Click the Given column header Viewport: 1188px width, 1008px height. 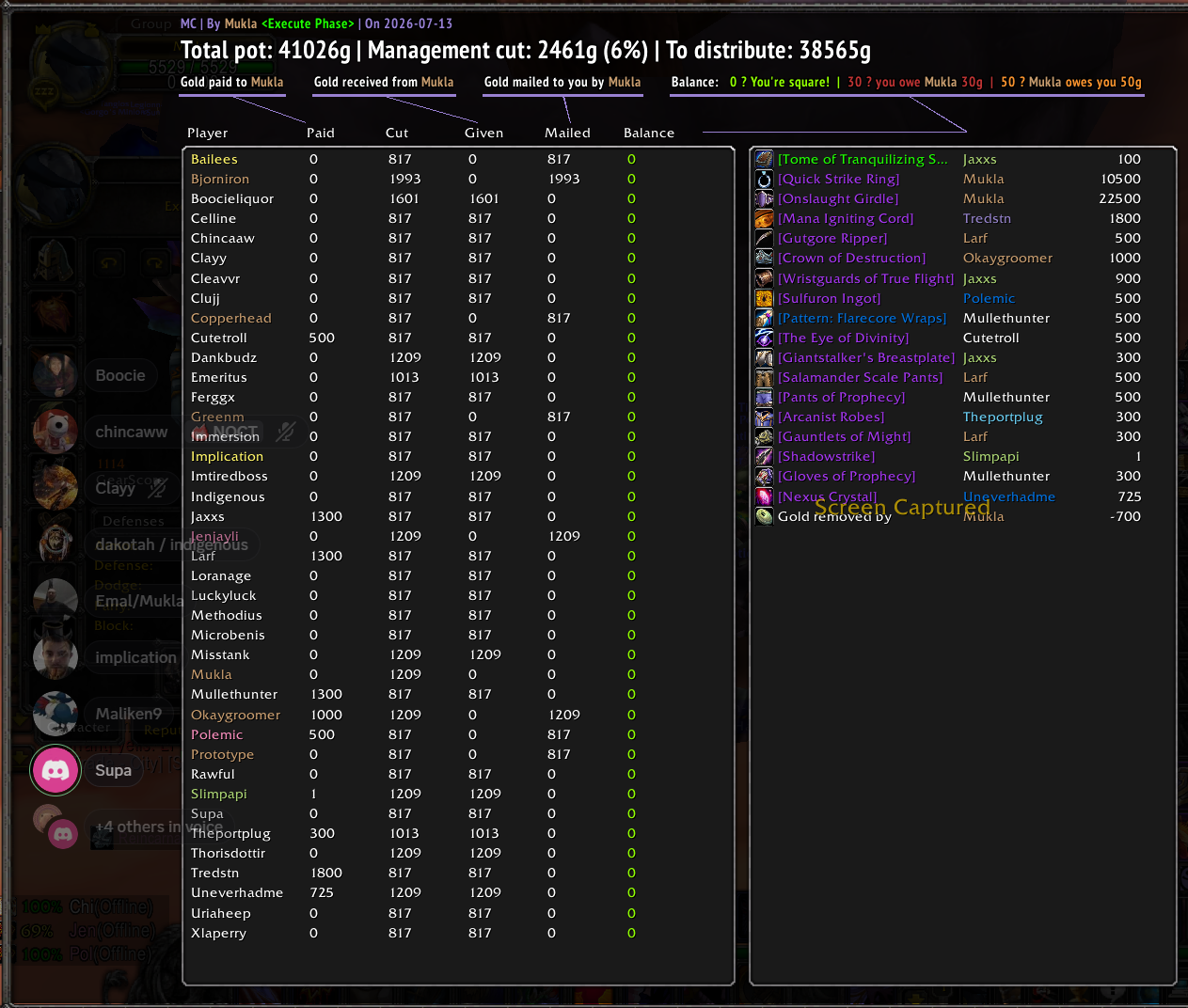(x=483, y=133)
